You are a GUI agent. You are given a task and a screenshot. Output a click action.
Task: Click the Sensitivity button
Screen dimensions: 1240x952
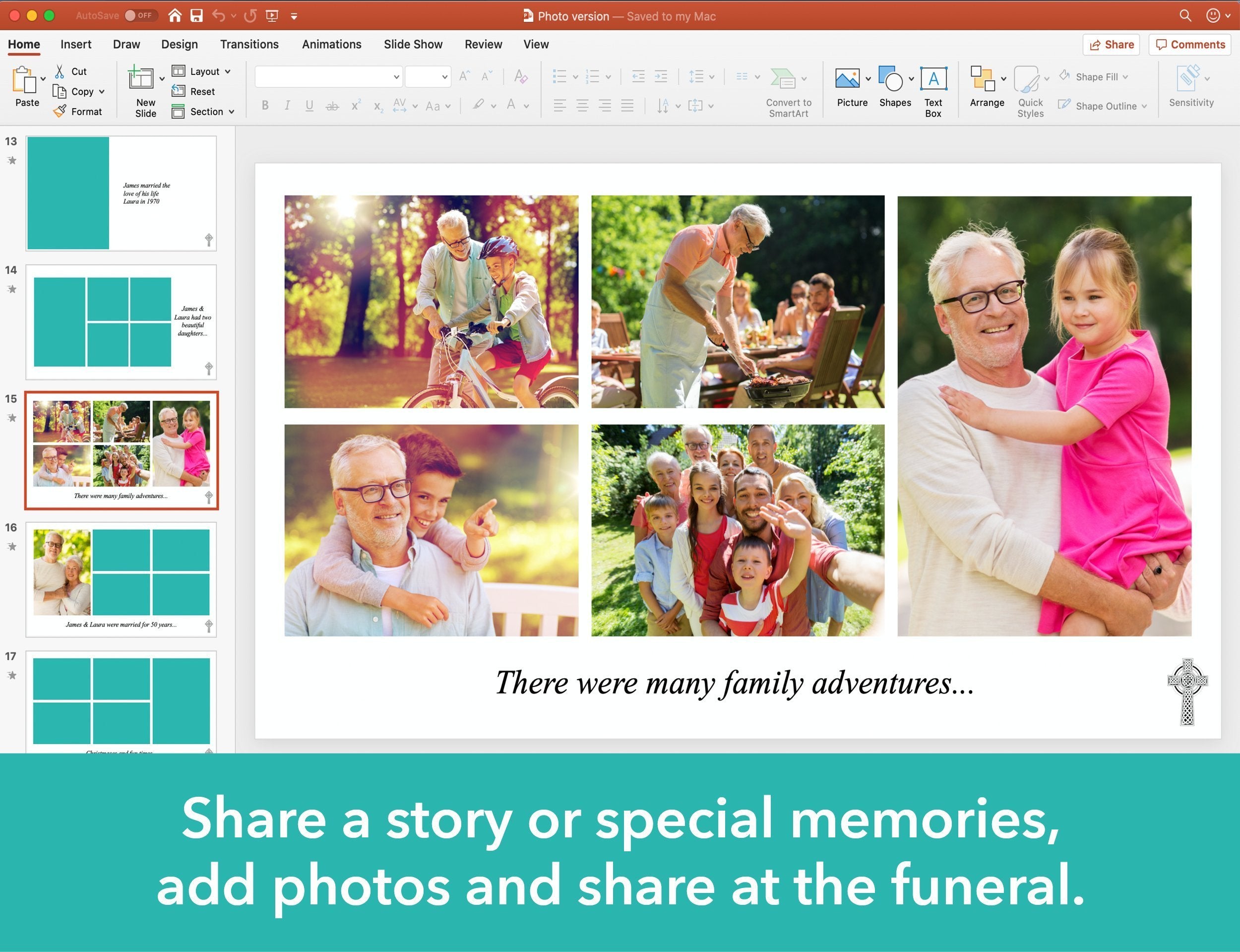tap(1189, 88)
